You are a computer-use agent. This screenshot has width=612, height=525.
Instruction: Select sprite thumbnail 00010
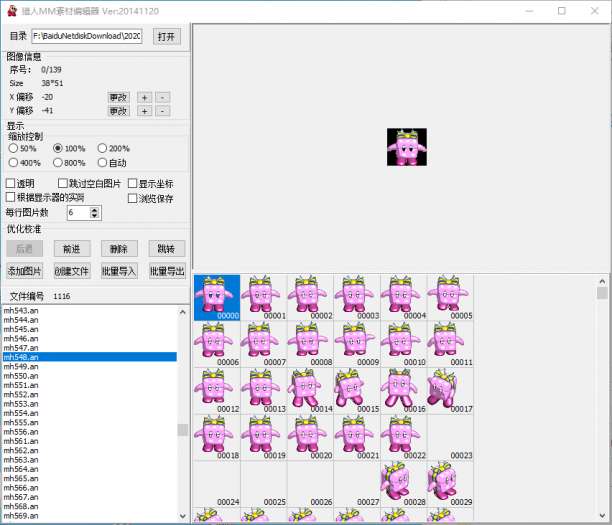point(404,344)
